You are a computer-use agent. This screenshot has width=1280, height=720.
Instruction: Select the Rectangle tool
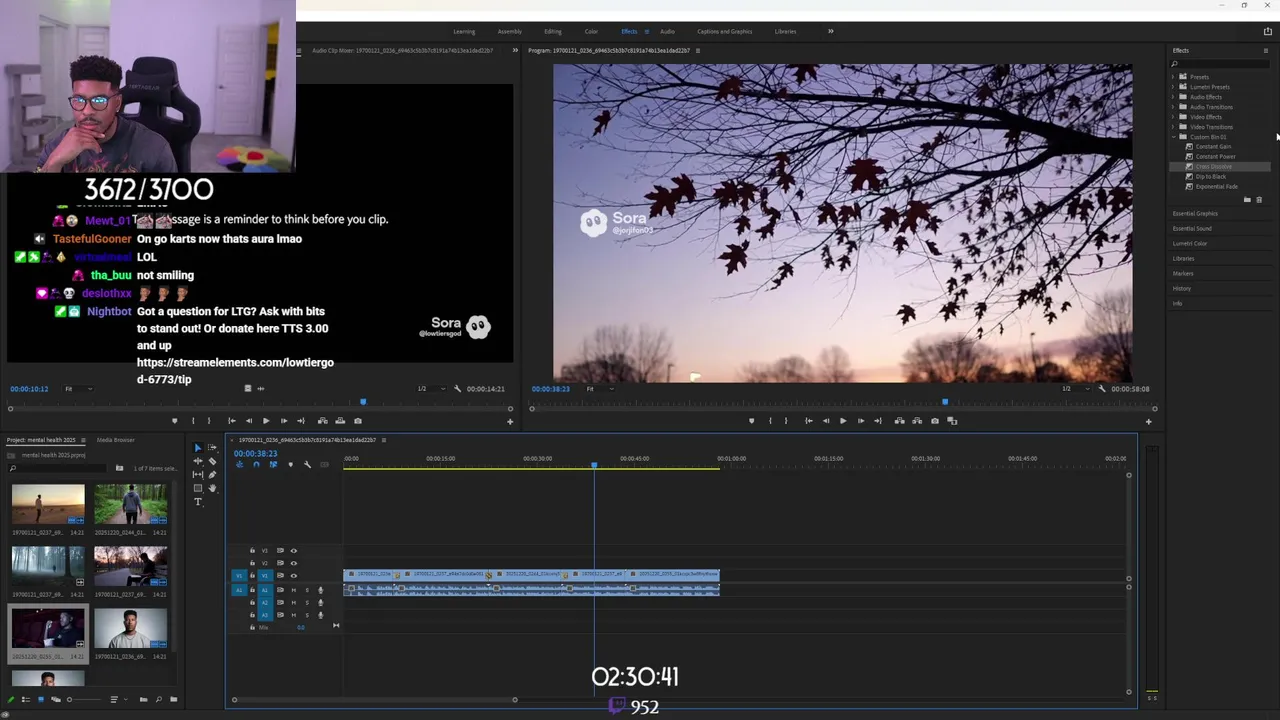coord(198,488)
